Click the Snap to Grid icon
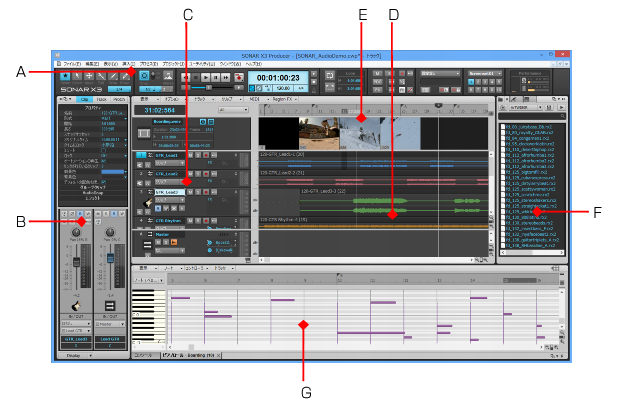Screen dimensions: 641x410 [144, 76]
